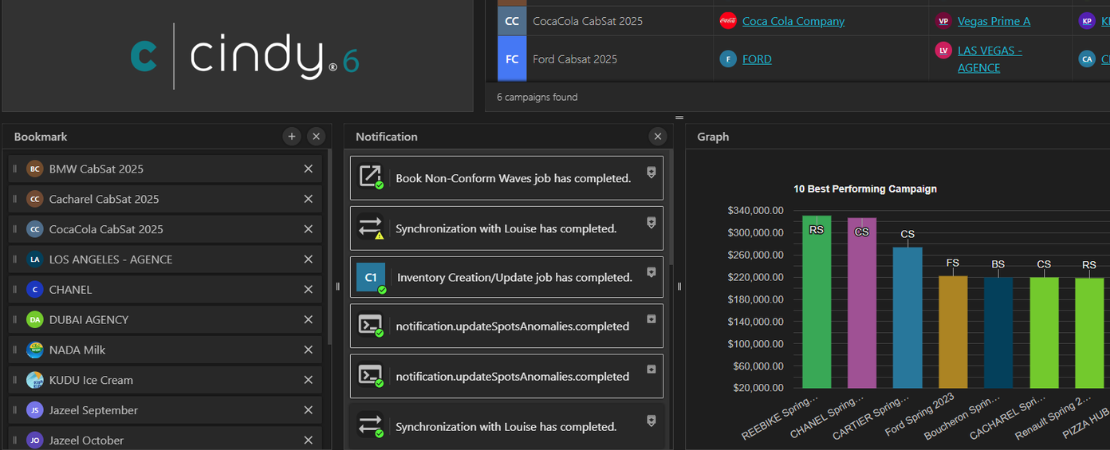
Task: Click terminal icon of first updateSpotsAnomalies
Action: point(370,325)
